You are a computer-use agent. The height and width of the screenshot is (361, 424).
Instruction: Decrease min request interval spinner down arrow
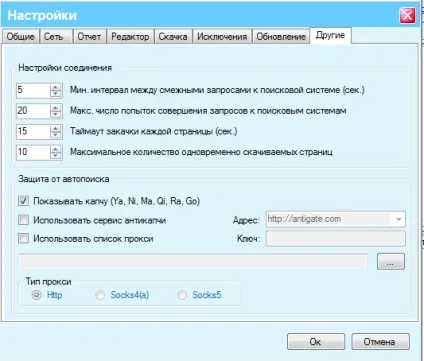(56, 94)
